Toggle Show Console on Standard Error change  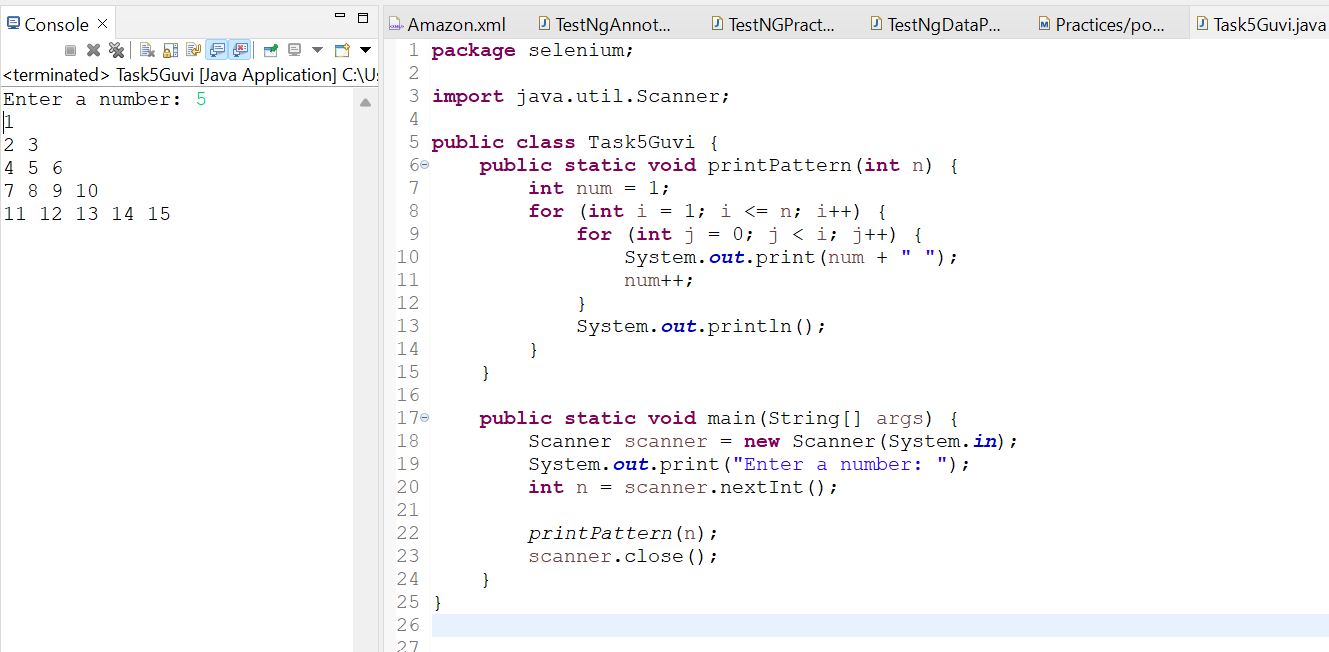pos(240,50)
